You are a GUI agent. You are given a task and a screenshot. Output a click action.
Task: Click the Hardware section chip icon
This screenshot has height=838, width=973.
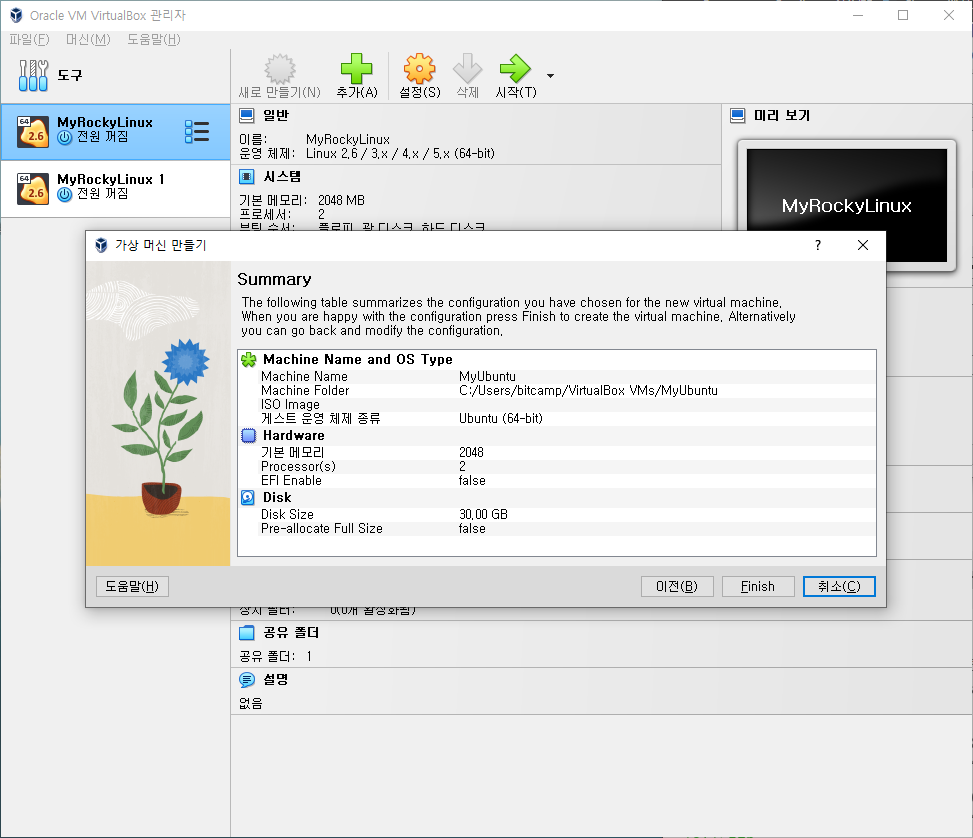(248, 436)
